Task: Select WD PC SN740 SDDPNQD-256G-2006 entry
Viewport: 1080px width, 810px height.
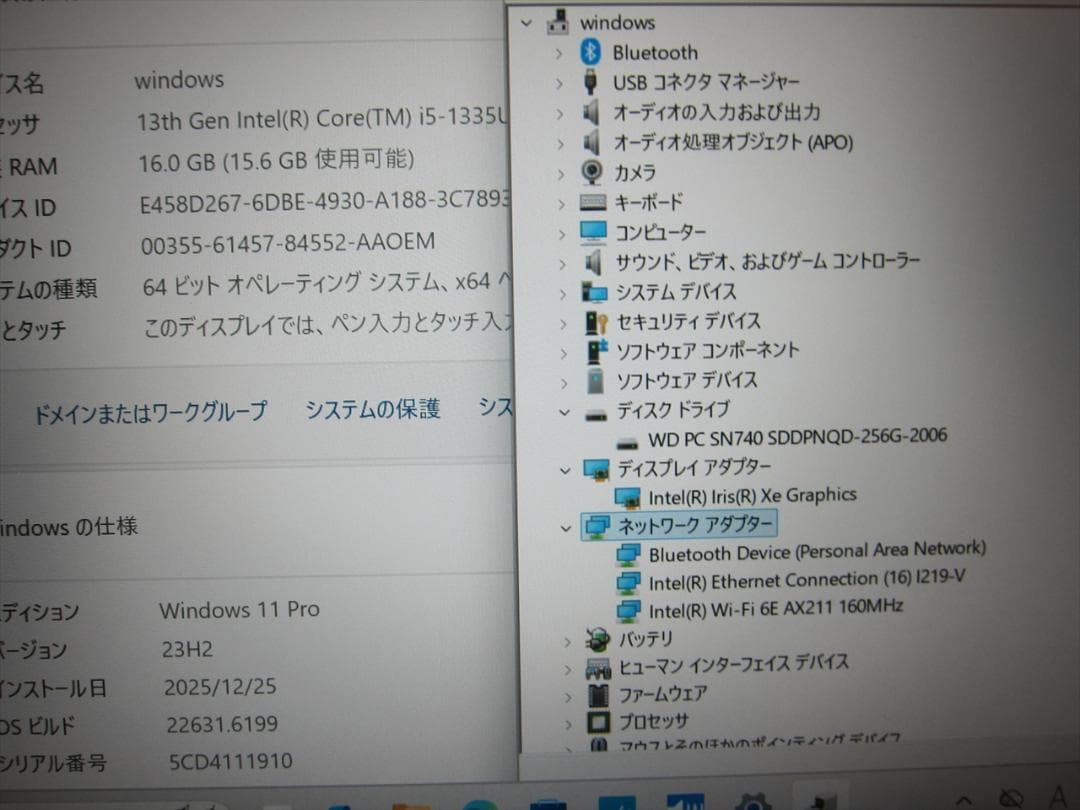Action: pos(797,437)
